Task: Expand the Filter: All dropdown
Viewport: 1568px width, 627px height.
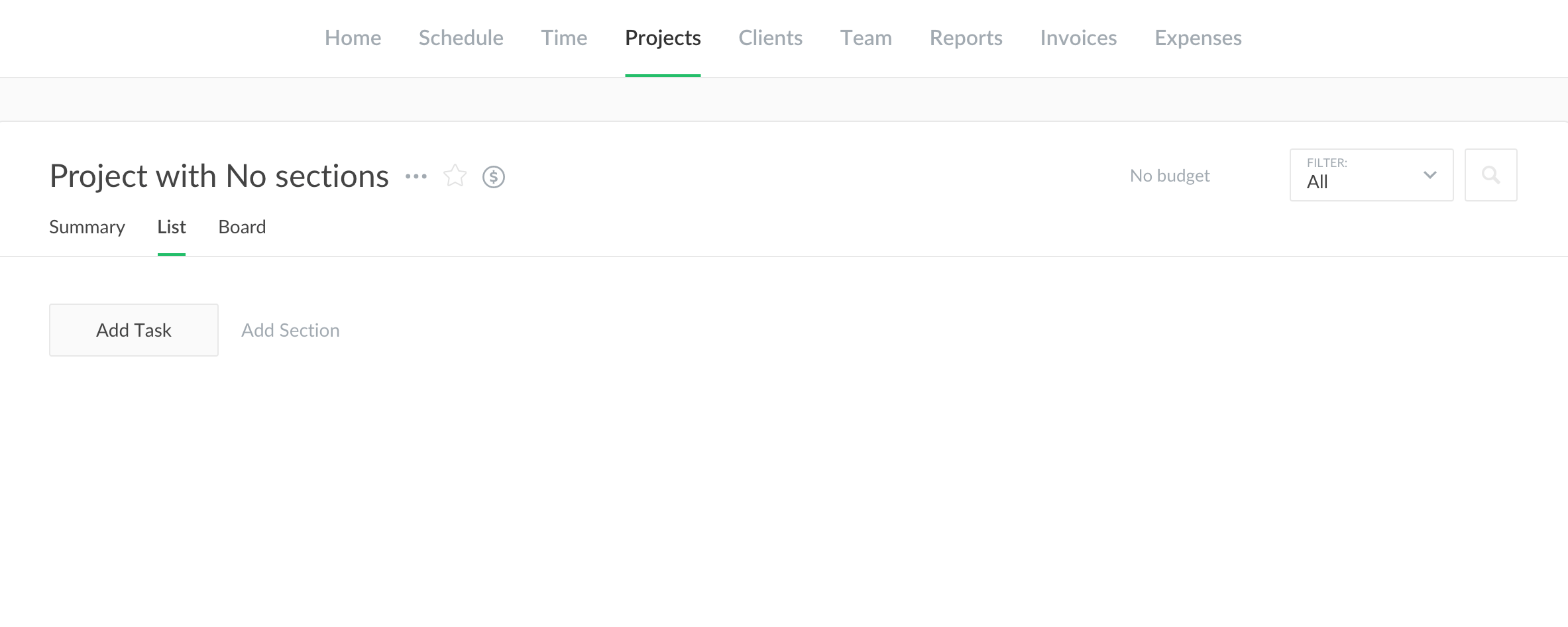Action: (1371, 175)
